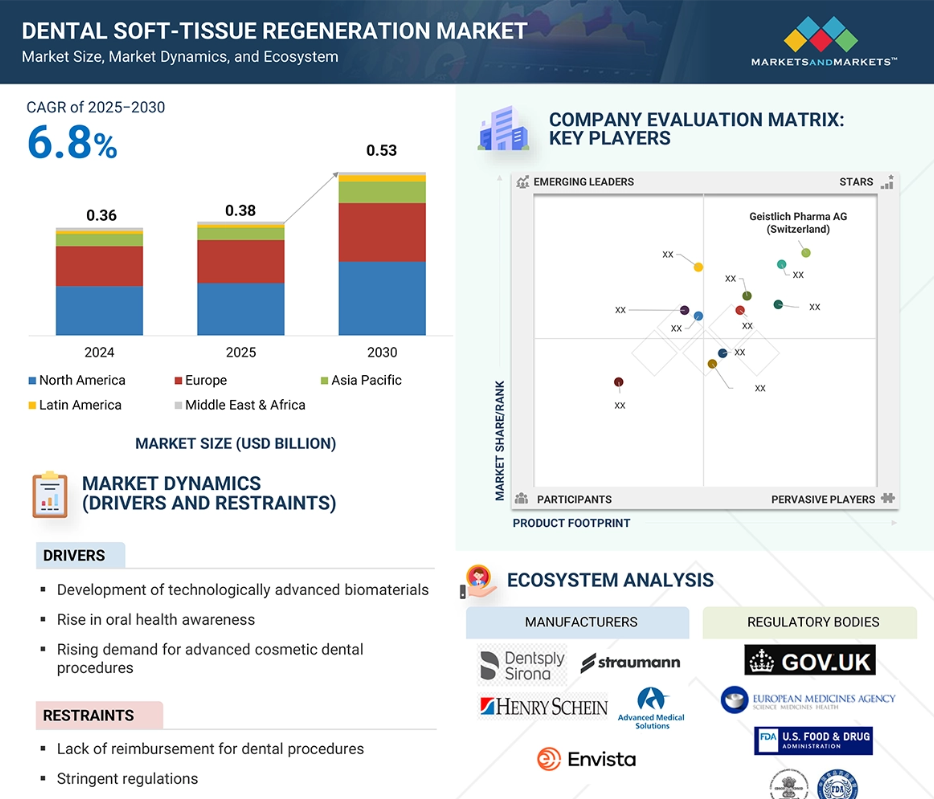Screen dimensions: 934x799
Task: Select the U.S. Food & Drug Administration logo
Action: (813, 741)
